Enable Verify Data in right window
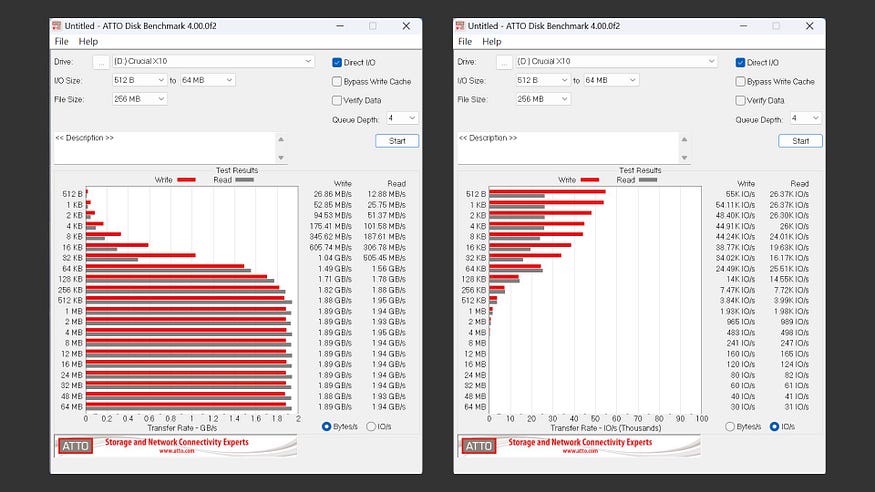 (741, 100)
